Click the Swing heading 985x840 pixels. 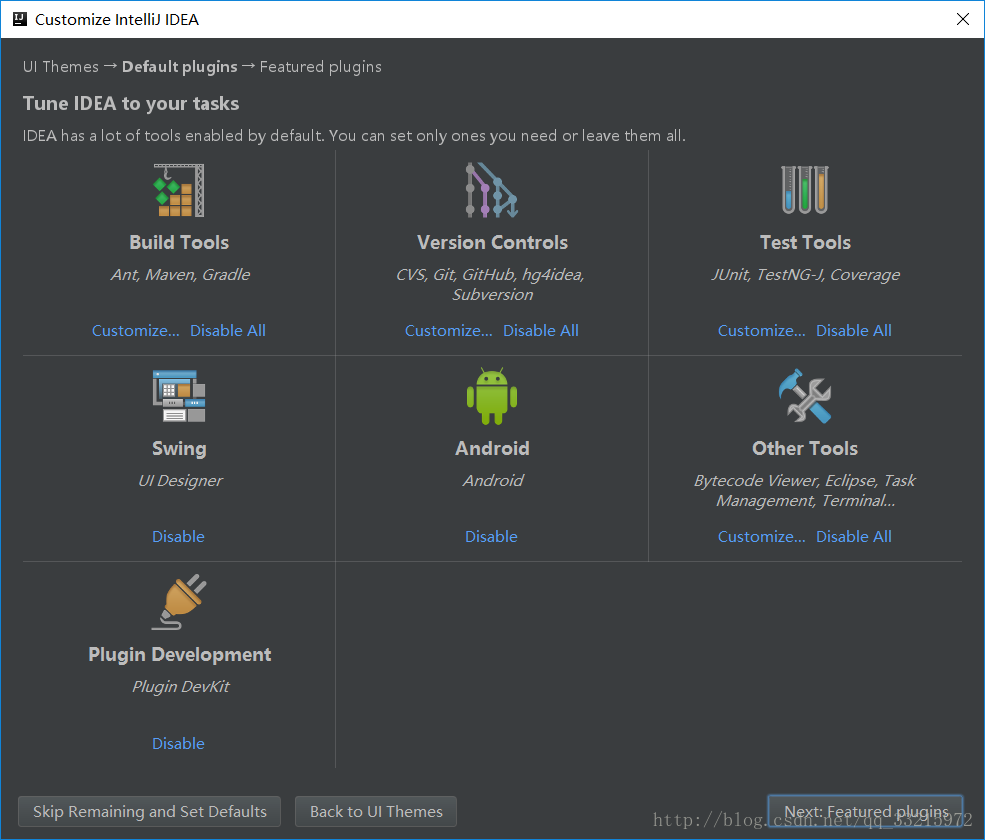179,449
